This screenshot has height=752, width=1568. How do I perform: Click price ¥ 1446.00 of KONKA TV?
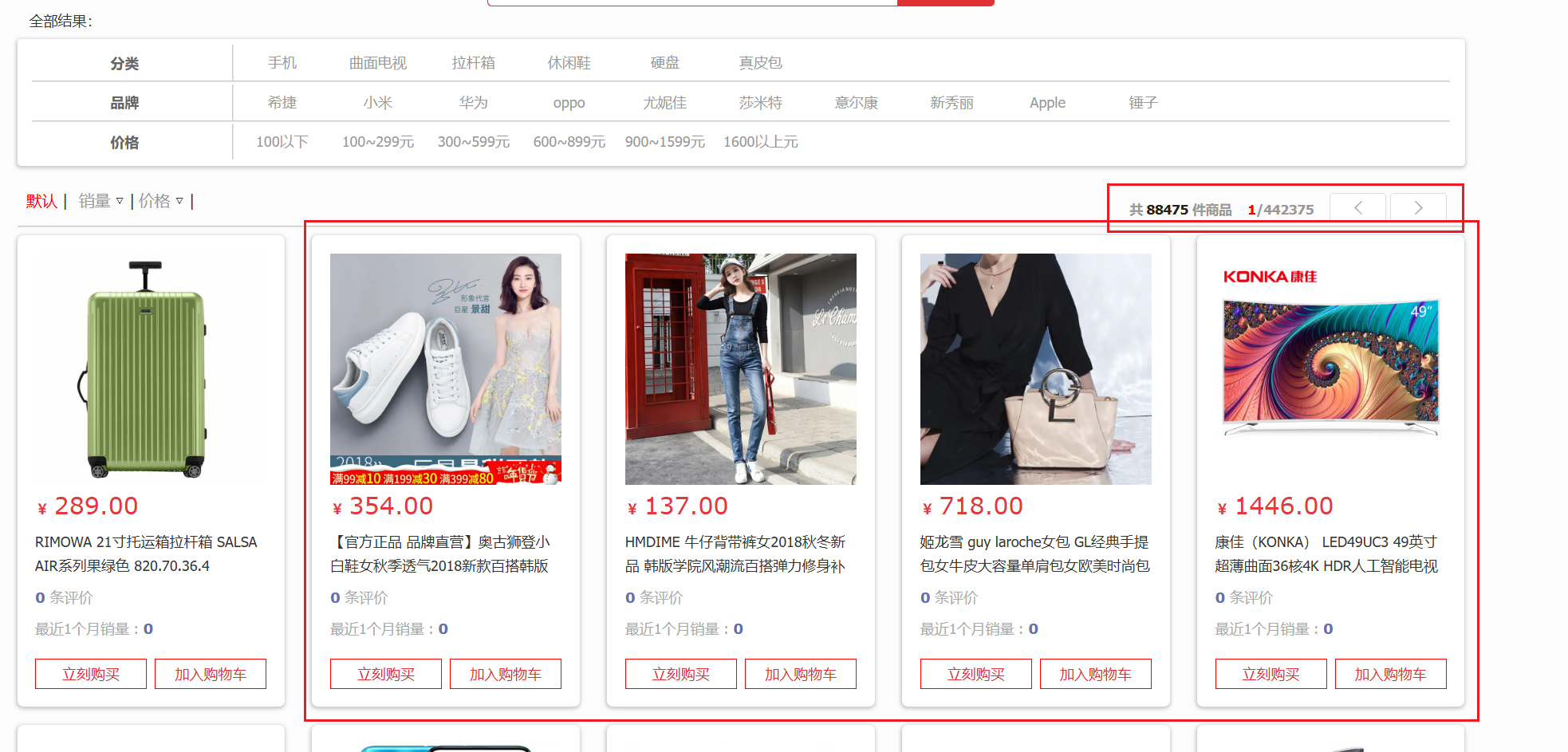pyautogui.click(x=1275, y=506)
